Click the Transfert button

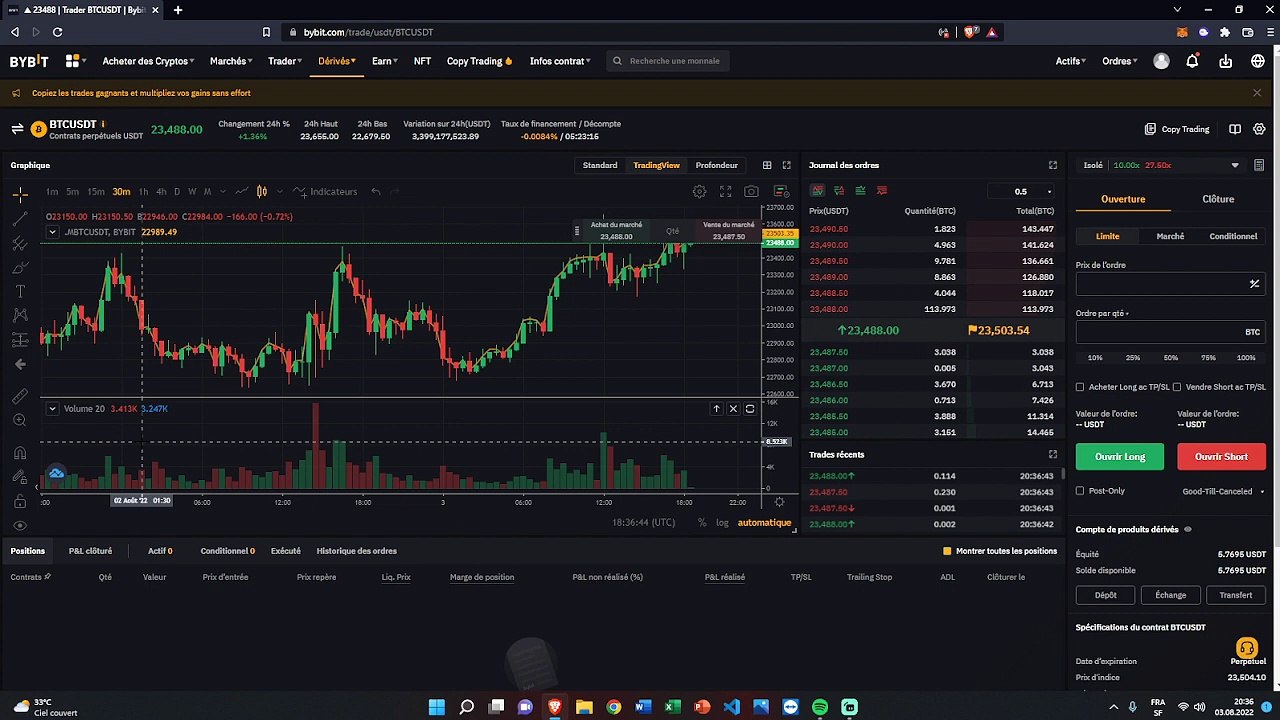point(1235,595)
